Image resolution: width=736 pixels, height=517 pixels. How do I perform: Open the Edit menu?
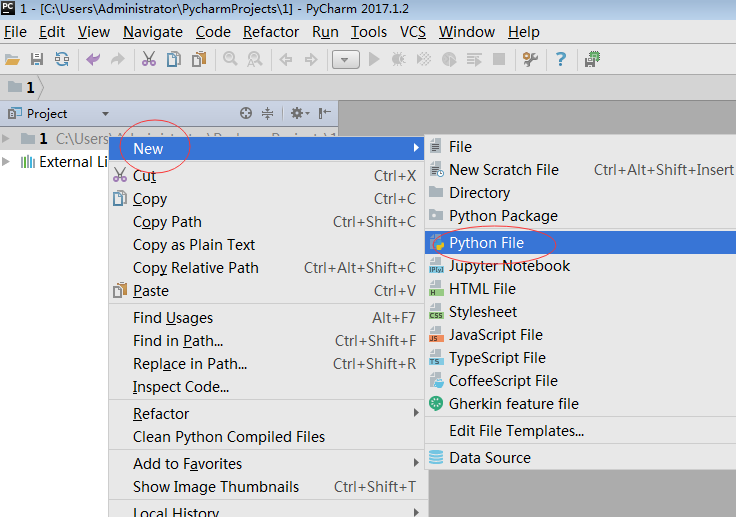52,32
